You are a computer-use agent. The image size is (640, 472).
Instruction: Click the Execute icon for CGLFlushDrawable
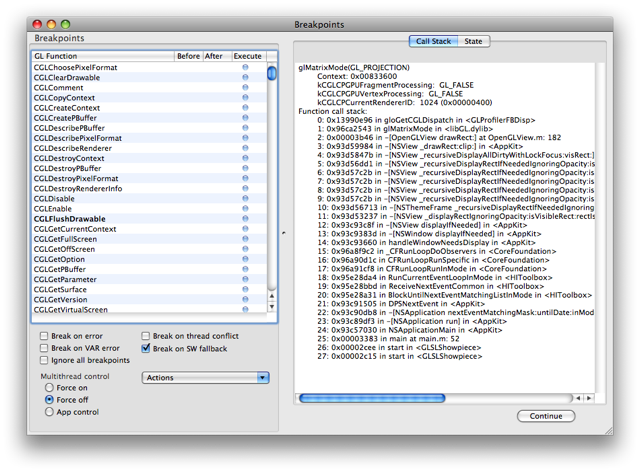pos(246,218)
